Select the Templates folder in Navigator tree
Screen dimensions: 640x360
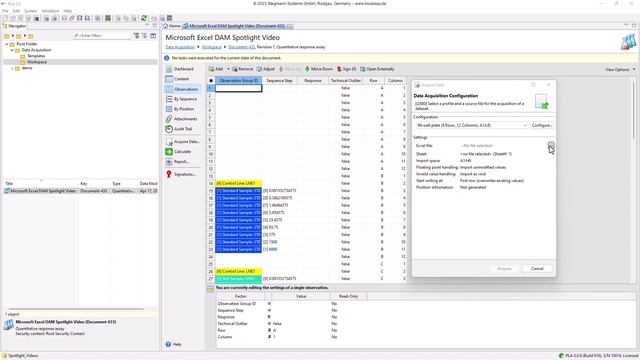(x=36, y=56)
